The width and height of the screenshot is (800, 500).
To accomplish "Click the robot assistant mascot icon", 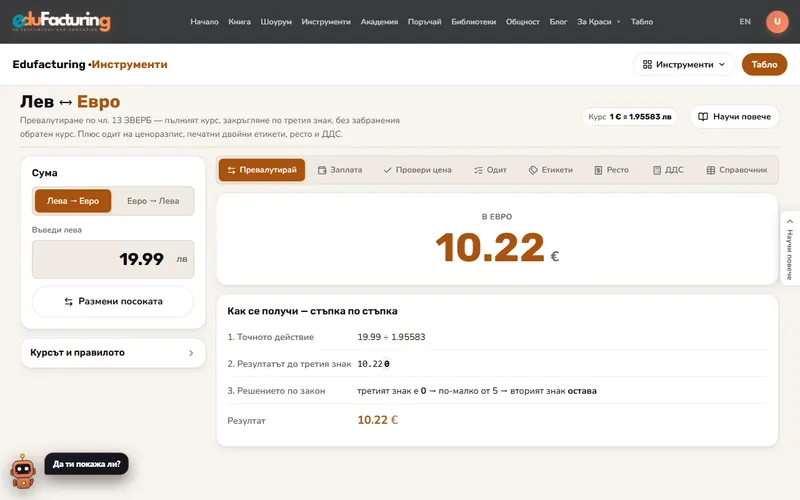I will 23,472.
